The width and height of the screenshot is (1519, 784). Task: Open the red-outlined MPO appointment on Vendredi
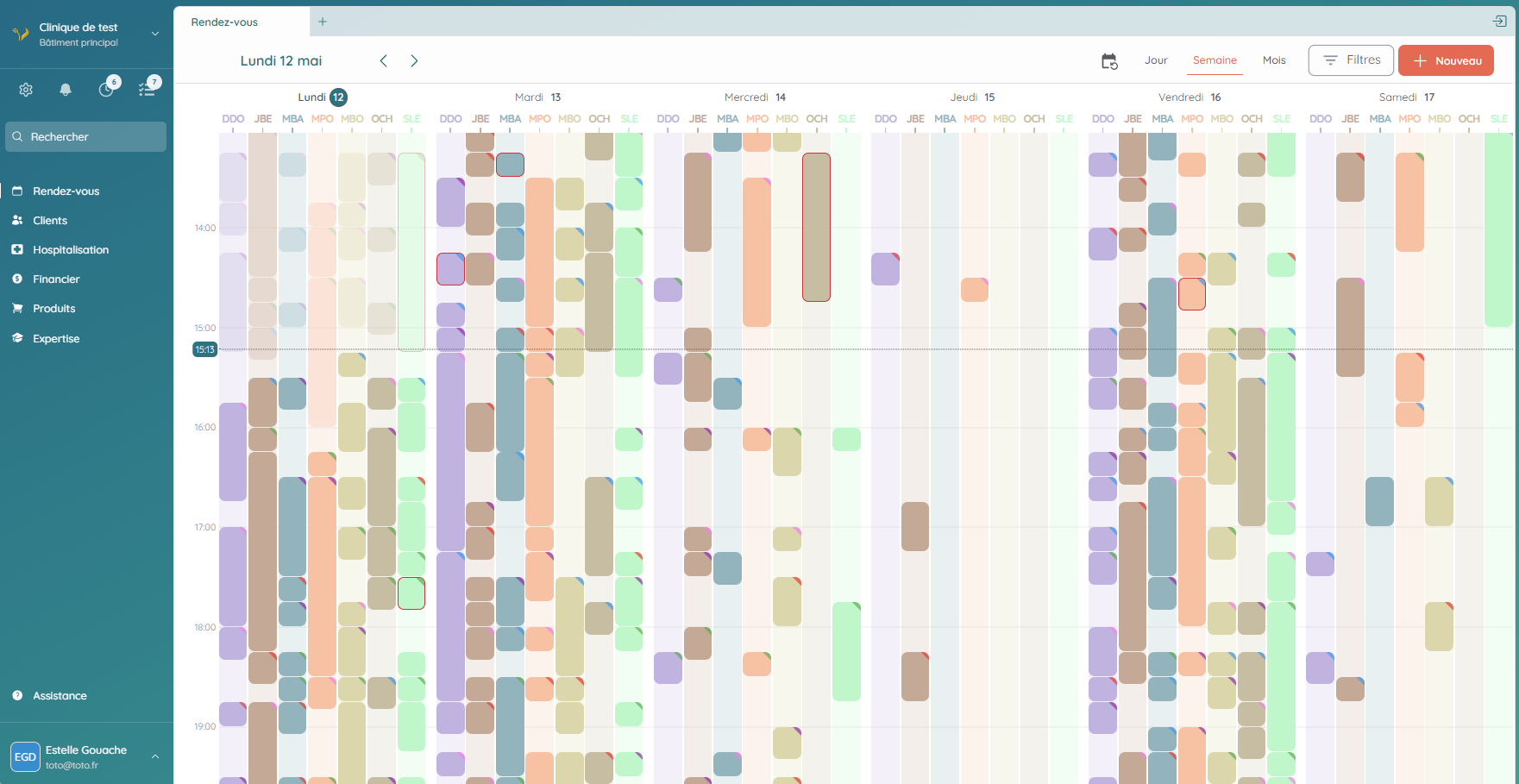pyautogui.click(x=1192, y=294)
